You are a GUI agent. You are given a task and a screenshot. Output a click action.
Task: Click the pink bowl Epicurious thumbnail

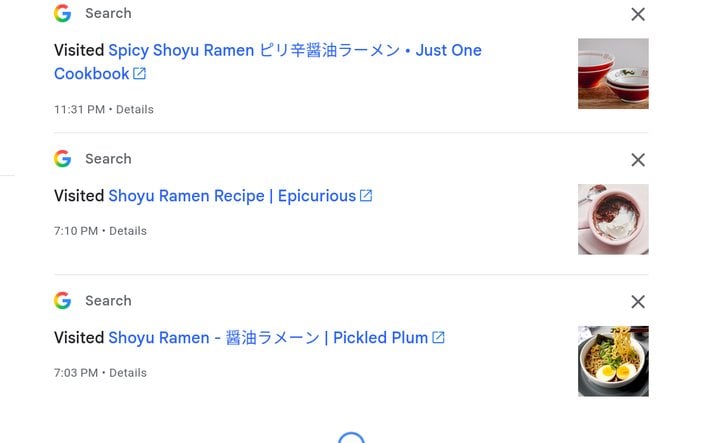[613, 219]
